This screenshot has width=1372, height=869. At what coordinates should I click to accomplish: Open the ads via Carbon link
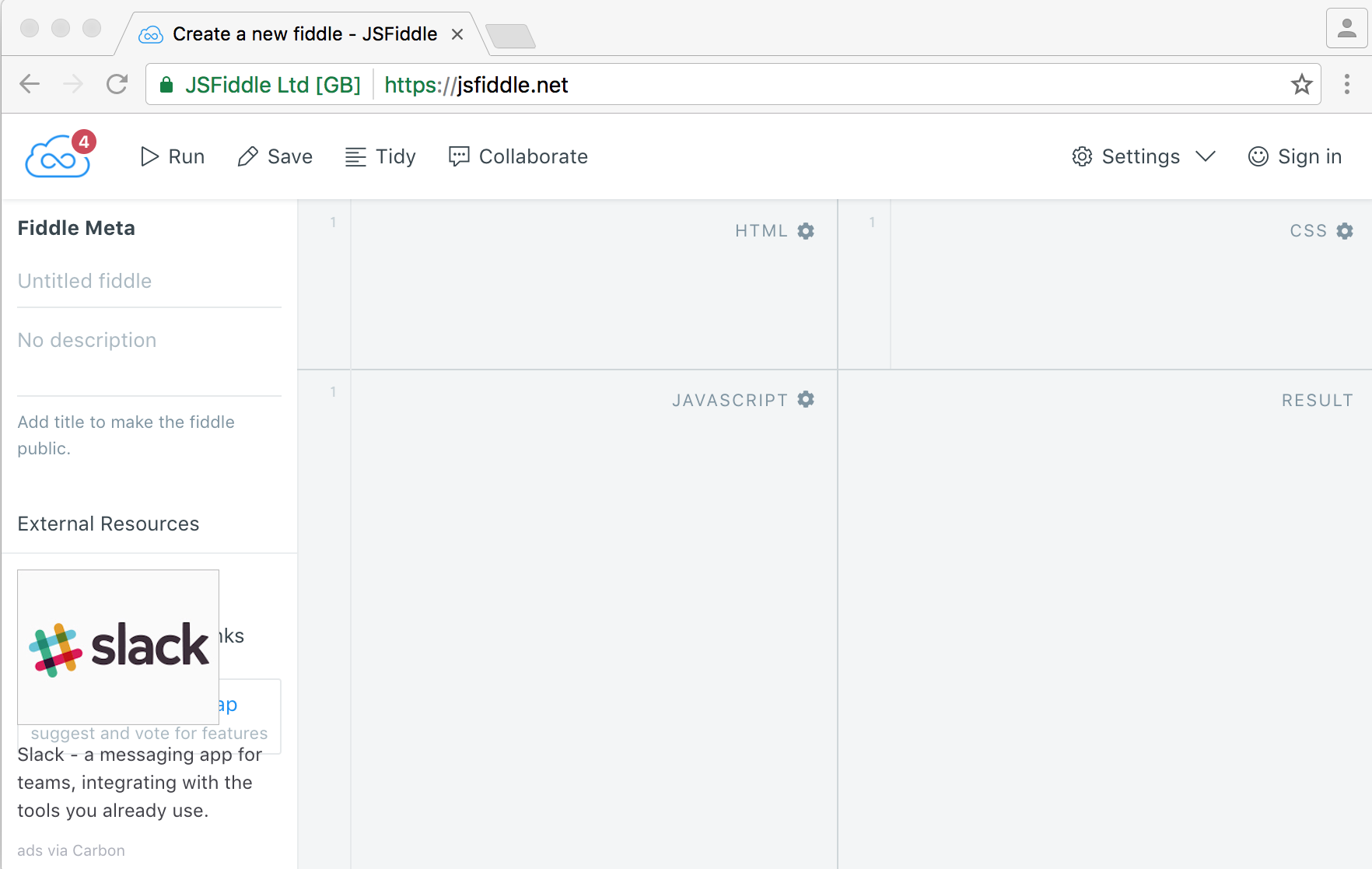(x=71, y=850)
